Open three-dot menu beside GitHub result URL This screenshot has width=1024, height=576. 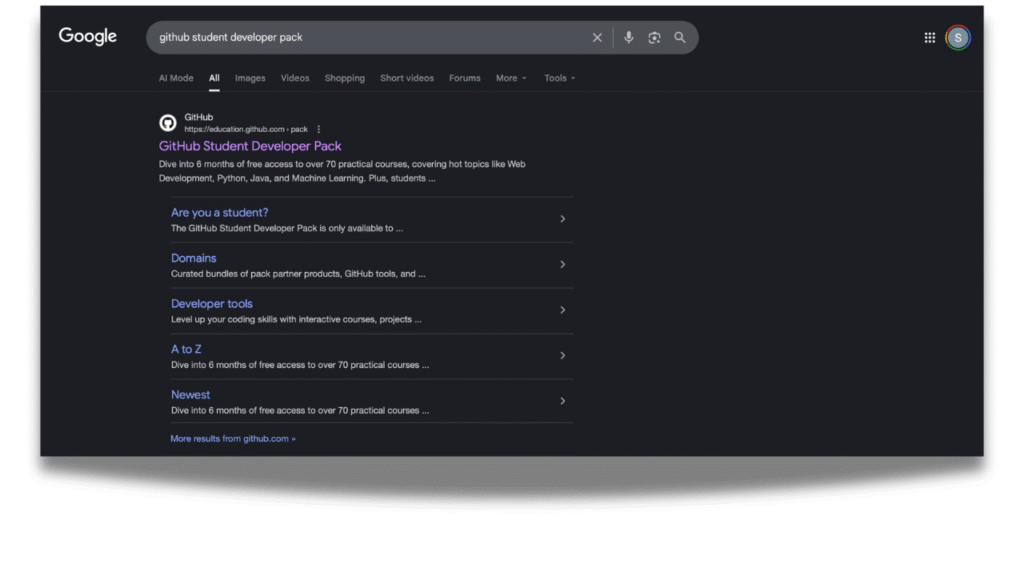pyautogui.click(x=319, y=129)
